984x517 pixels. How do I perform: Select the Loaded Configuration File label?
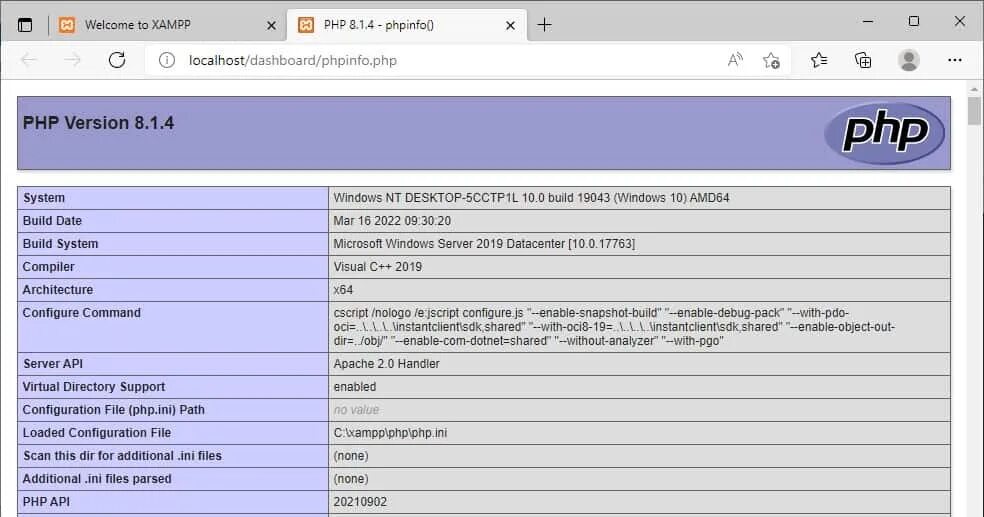tap(97, 433)
